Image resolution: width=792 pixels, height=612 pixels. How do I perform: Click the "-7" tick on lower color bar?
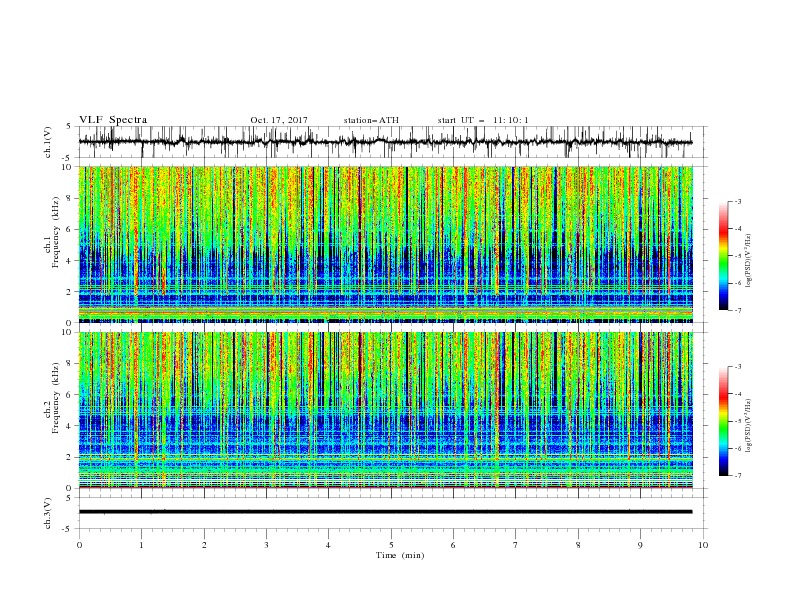(737, 475)
